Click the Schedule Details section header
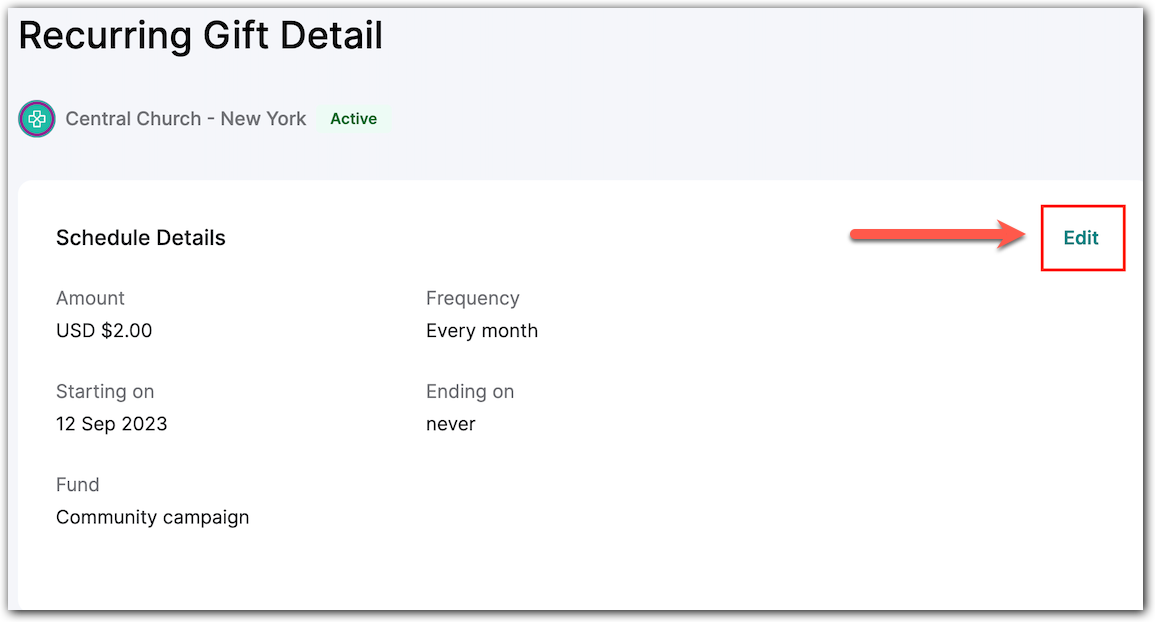 [x=140, y=237]
